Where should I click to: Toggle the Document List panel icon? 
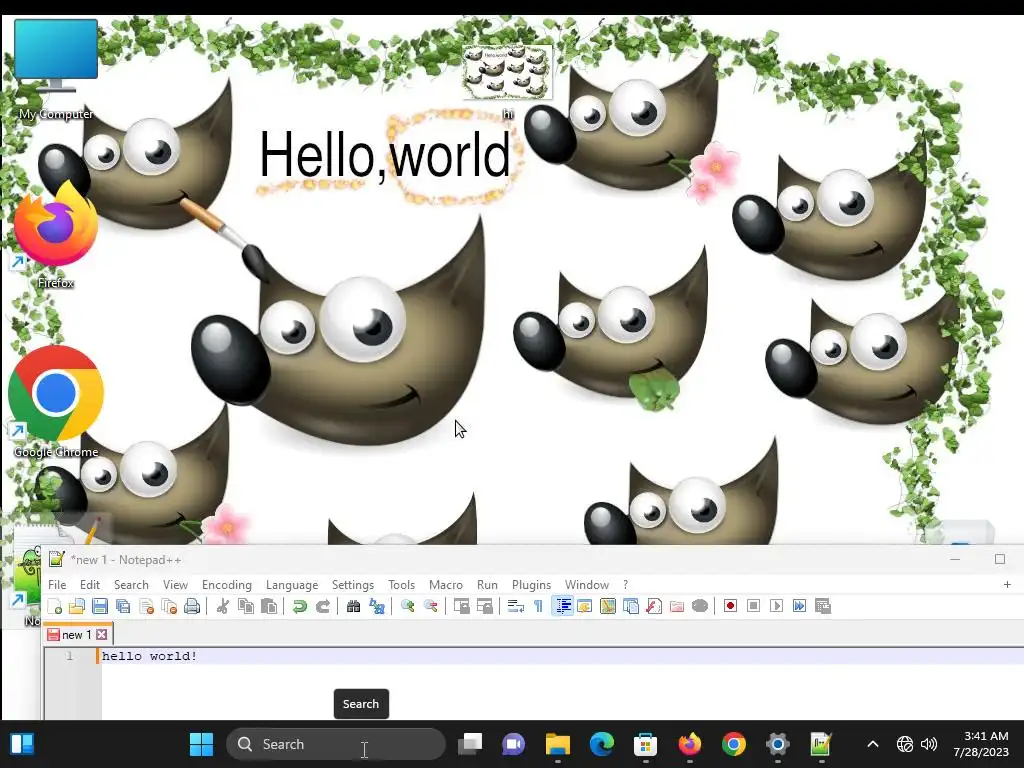tap(631, 607)
